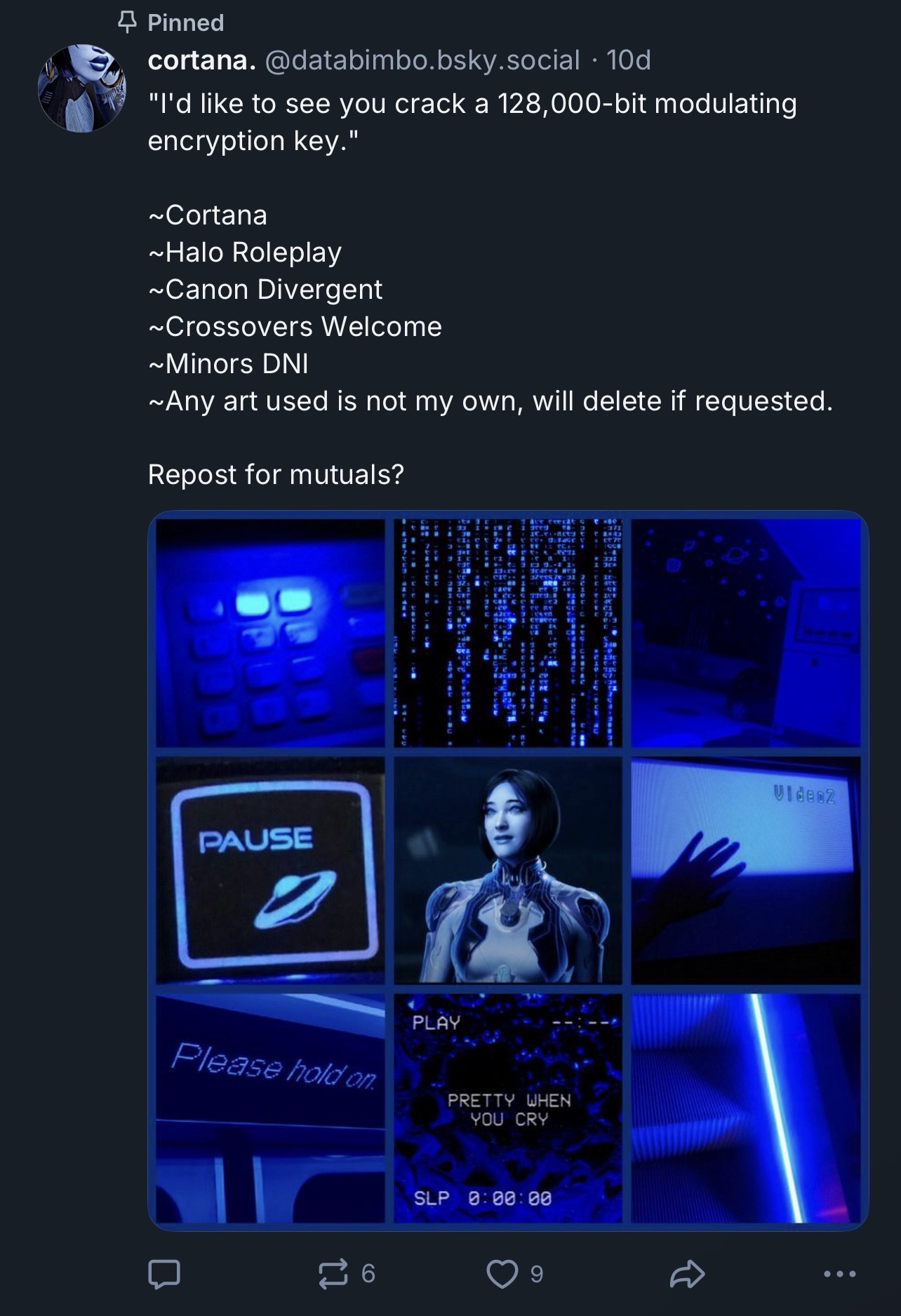The image size is (901, 1316).
Task: Click the like count number 9
Action: click(537, 1274)
